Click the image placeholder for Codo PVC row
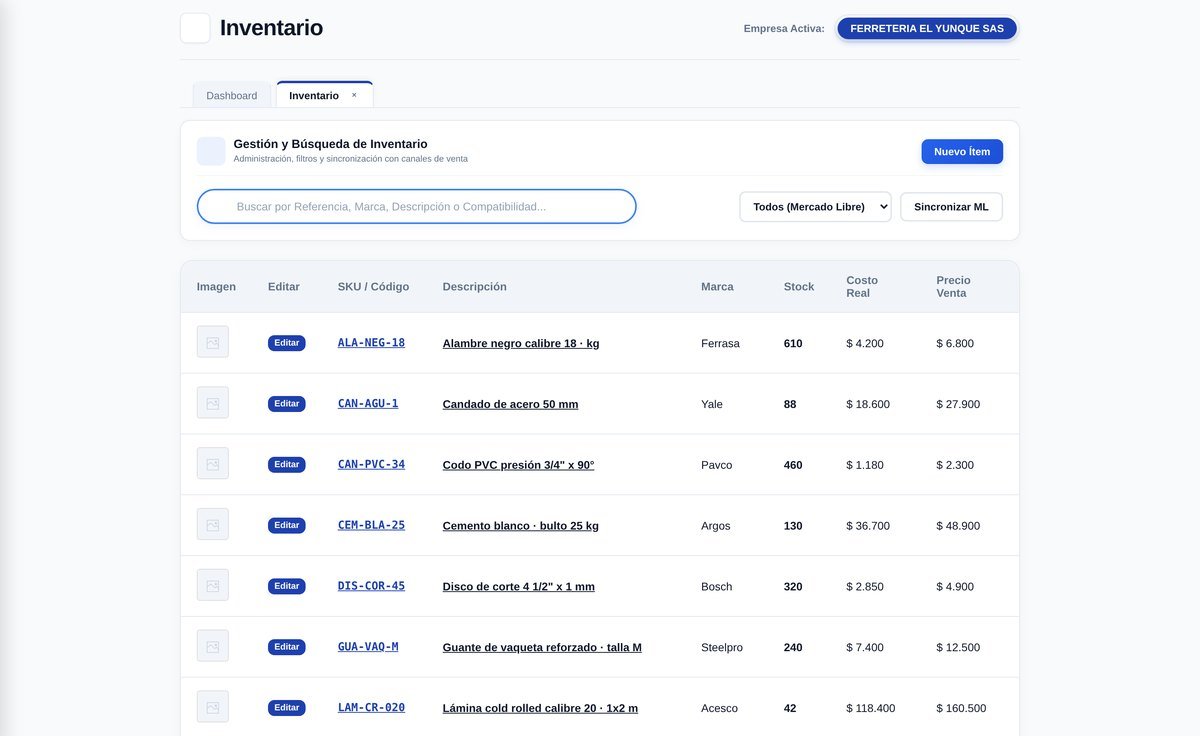The height and width of the screenshot is (736, 1200). [213, 464]
